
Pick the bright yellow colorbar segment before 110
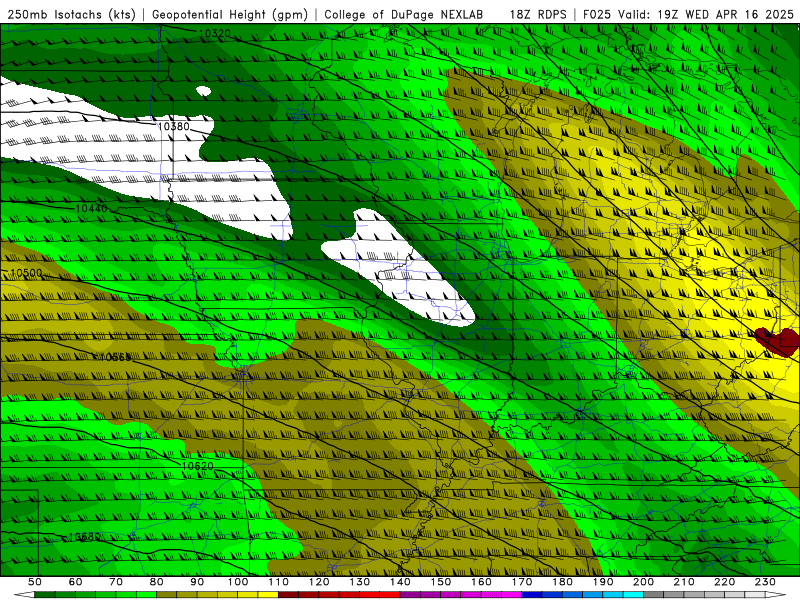click(x=268, y=595)
